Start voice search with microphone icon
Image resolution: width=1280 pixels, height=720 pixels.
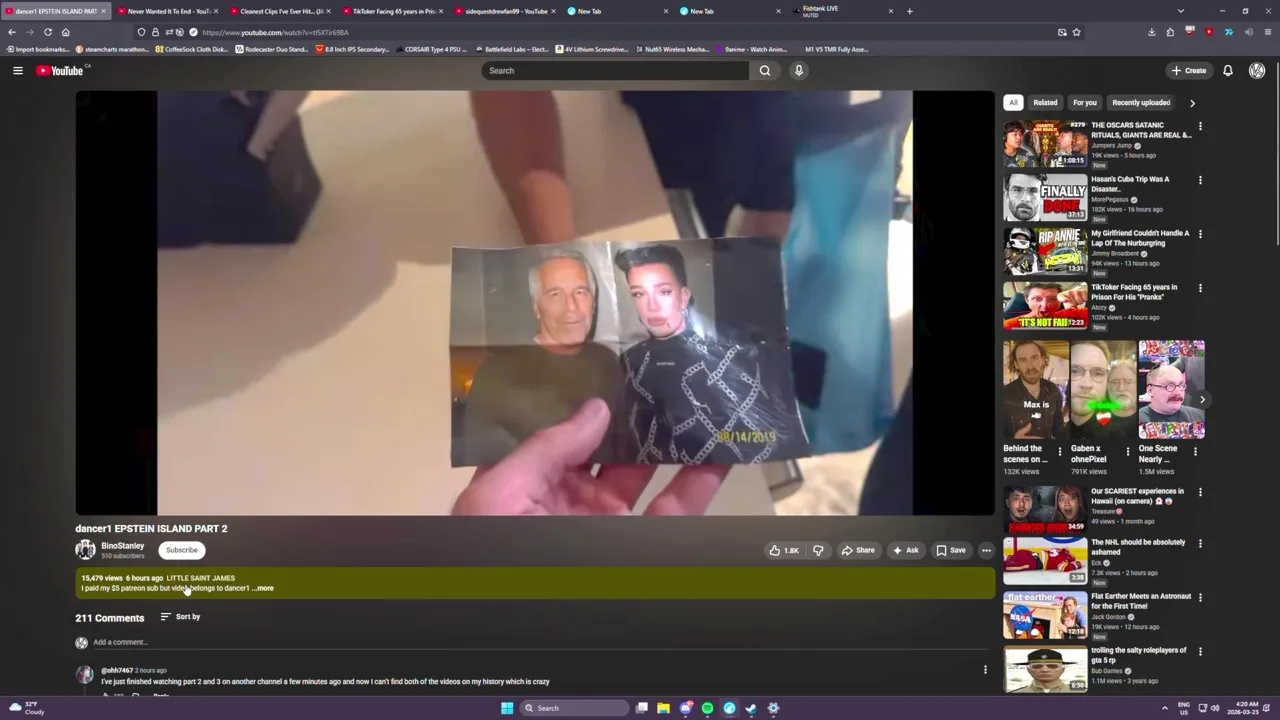(798, 70)
